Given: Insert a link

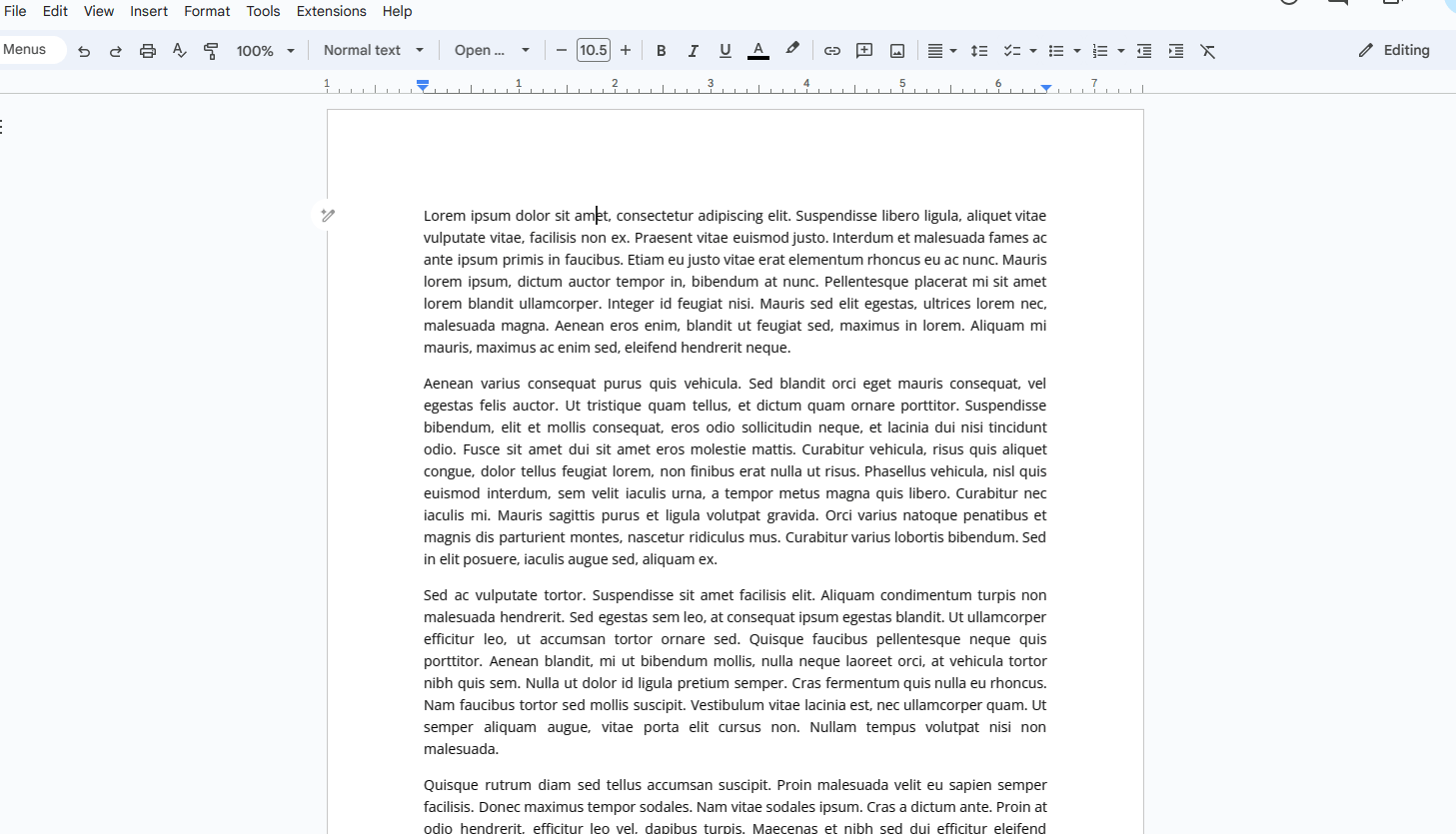Looking at the screenshot, I should pos(831,50).
